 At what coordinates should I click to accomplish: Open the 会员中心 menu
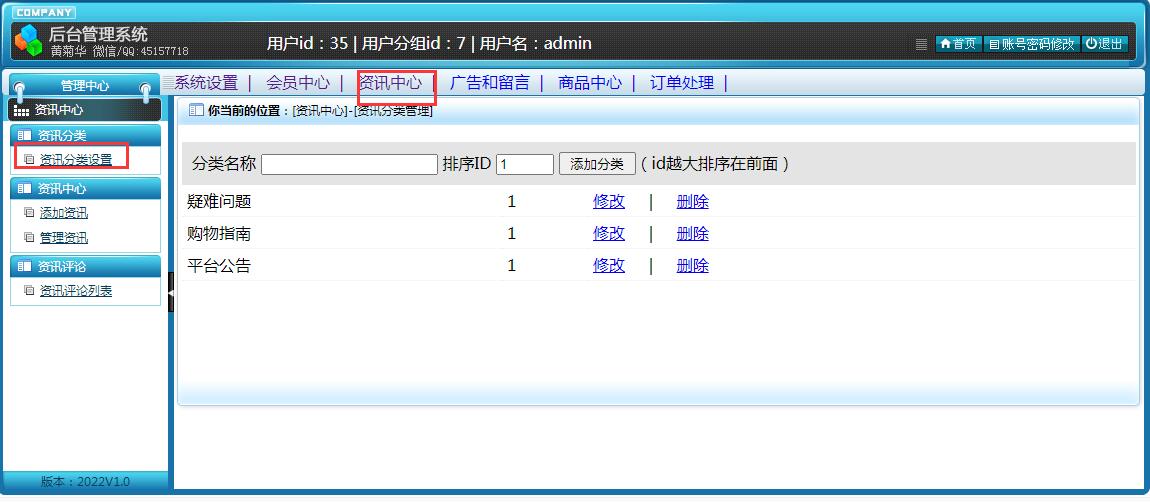pyautogui.click(x=298, y=83)
